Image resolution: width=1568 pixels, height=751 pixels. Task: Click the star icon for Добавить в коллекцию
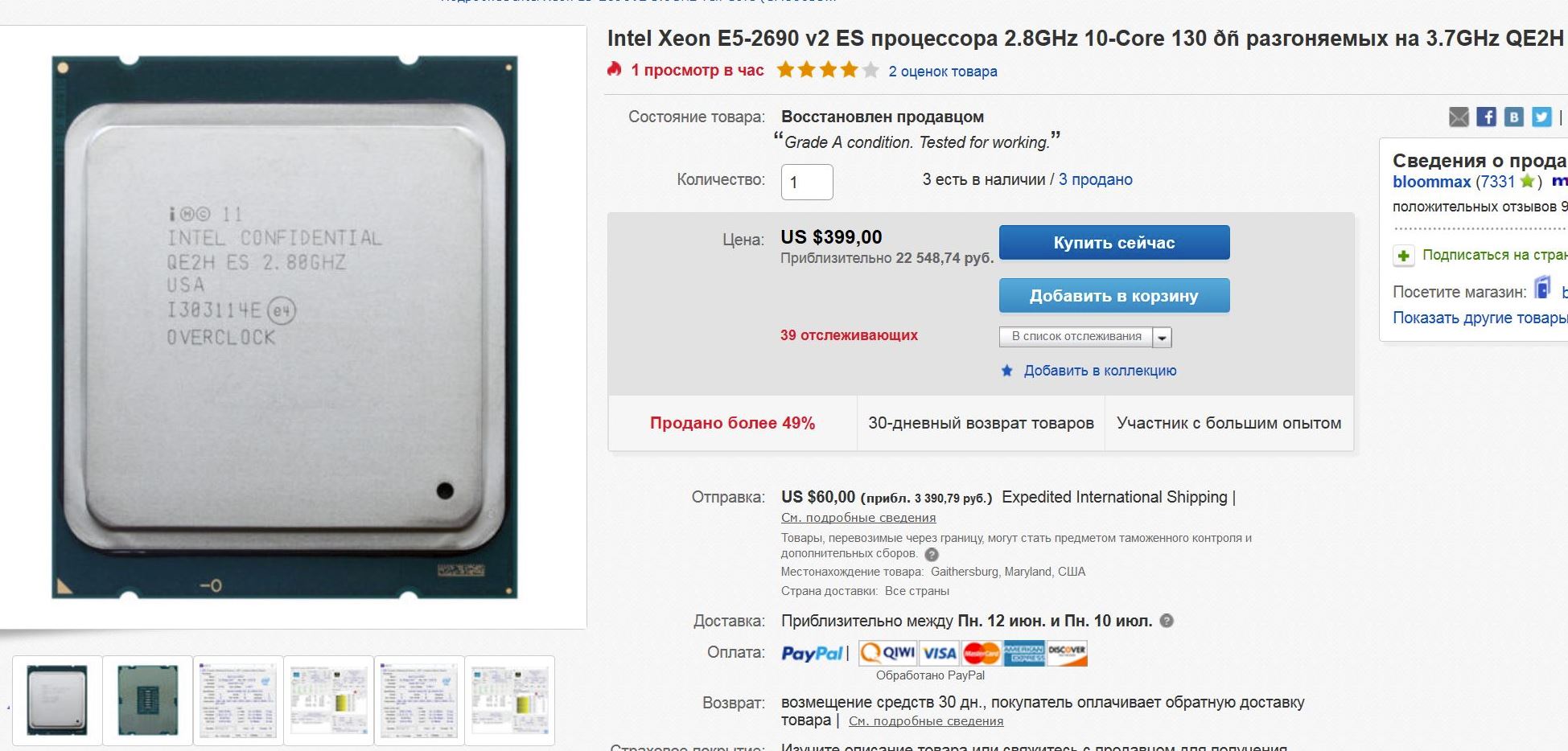(x=1006, y=371)
